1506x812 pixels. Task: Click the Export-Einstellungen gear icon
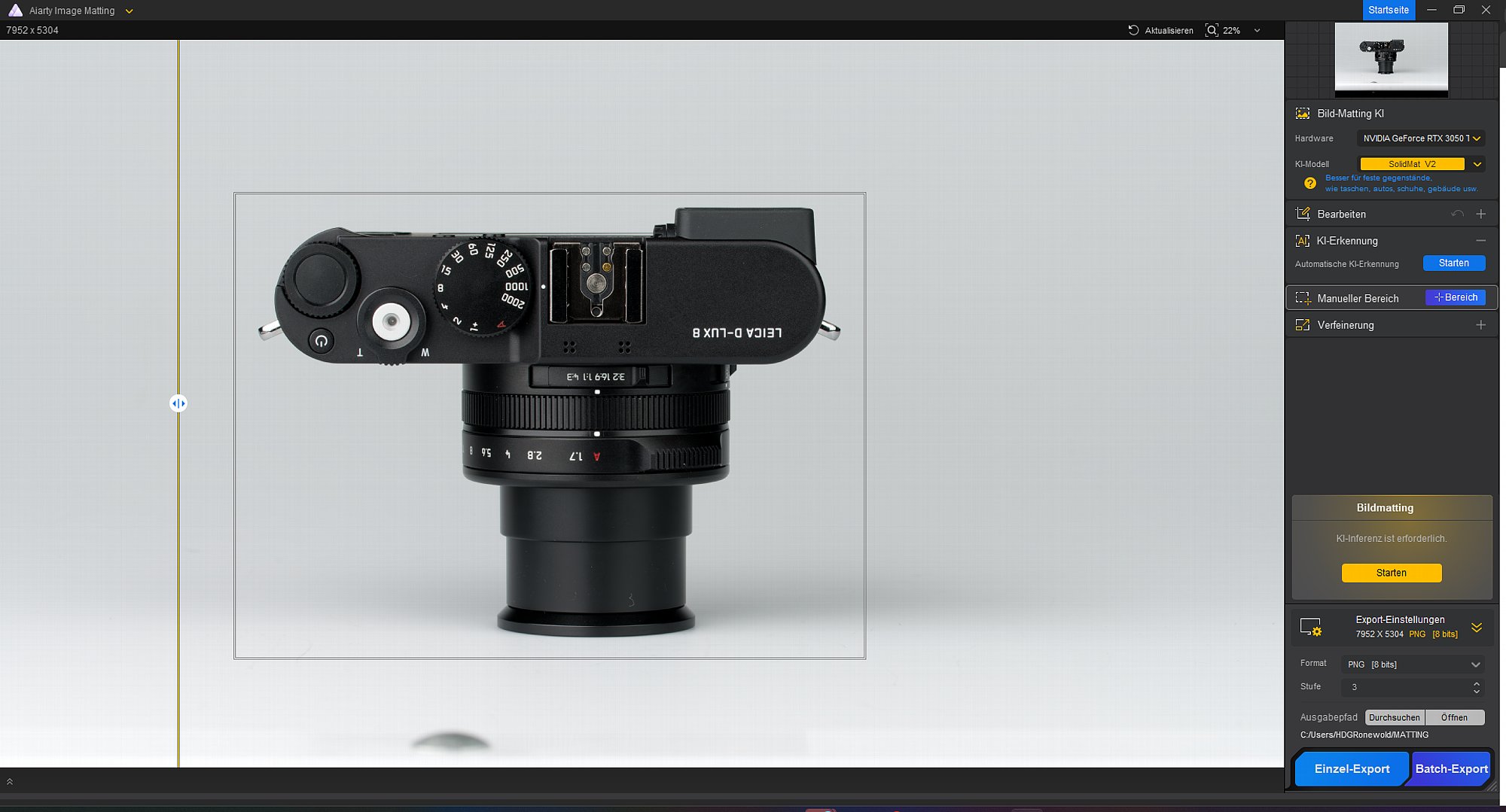(x=1311, y=627)
